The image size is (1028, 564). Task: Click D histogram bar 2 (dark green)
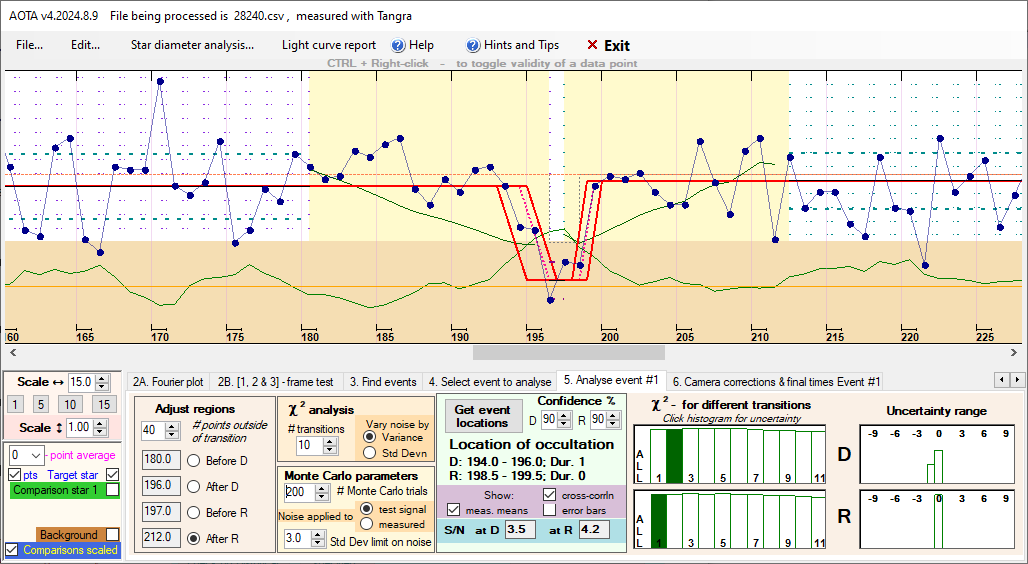(675, 456)
